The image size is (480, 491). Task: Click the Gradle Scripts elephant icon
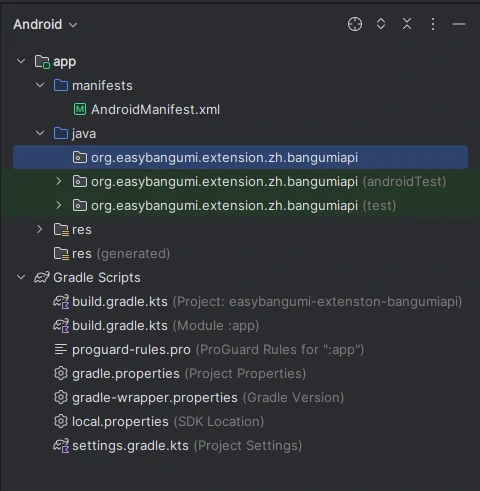coord(42,277)
